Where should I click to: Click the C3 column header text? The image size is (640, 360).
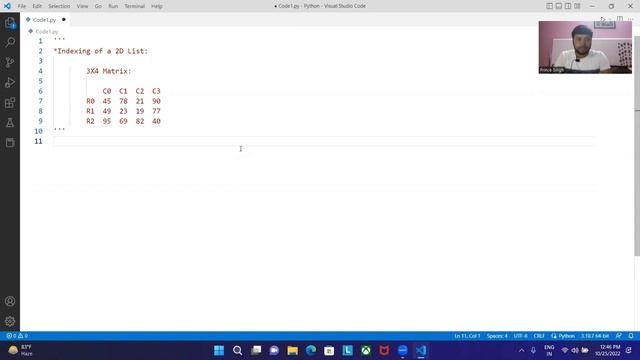pyautogui.click(x=156, y=91)
